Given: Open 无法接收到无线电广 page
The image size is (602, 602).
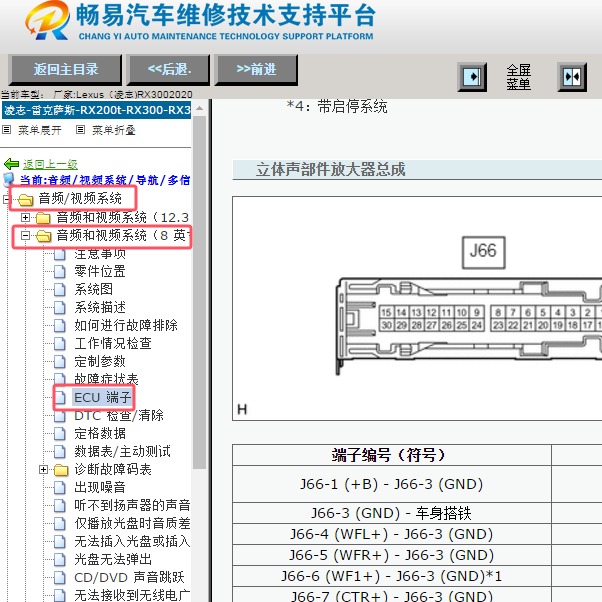Looking at the screenshot, I should point(132,595).
